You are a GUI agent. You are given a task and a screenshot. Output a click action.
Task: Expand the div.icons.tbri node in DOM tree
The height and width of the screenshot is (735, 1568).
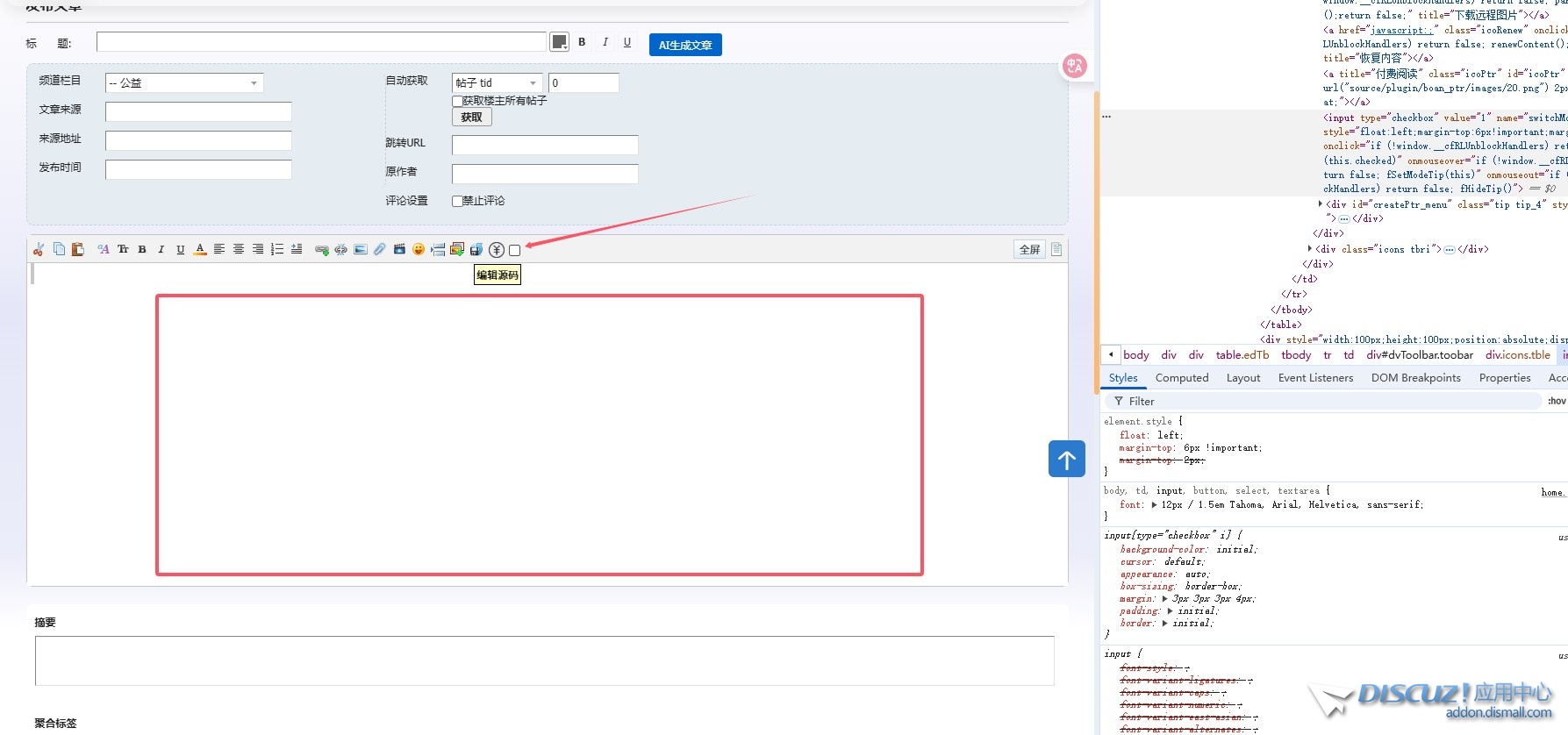coord(1310,249)
